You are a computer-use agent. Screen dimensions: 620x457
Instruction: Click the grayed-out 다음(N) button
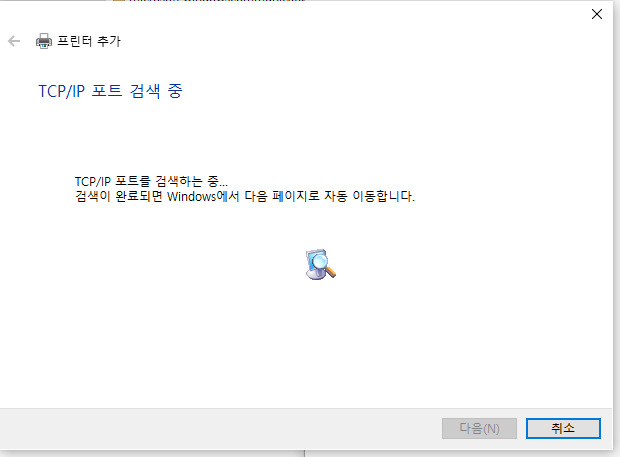pos(479,428)
